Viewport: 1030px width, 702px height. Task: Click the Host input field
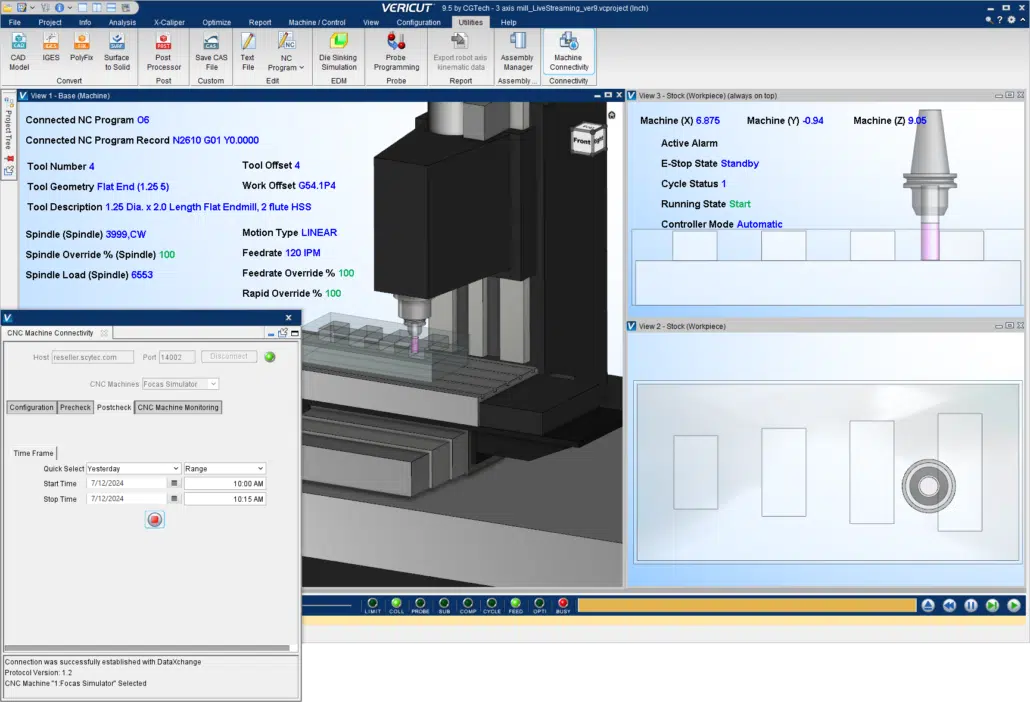point(93,357)
